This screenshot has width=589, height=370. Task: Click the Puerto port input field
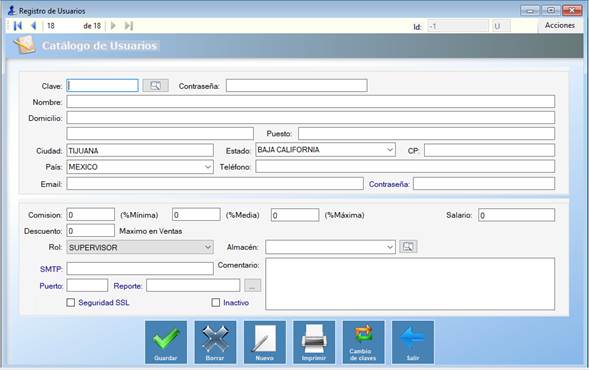coord(87,285)
